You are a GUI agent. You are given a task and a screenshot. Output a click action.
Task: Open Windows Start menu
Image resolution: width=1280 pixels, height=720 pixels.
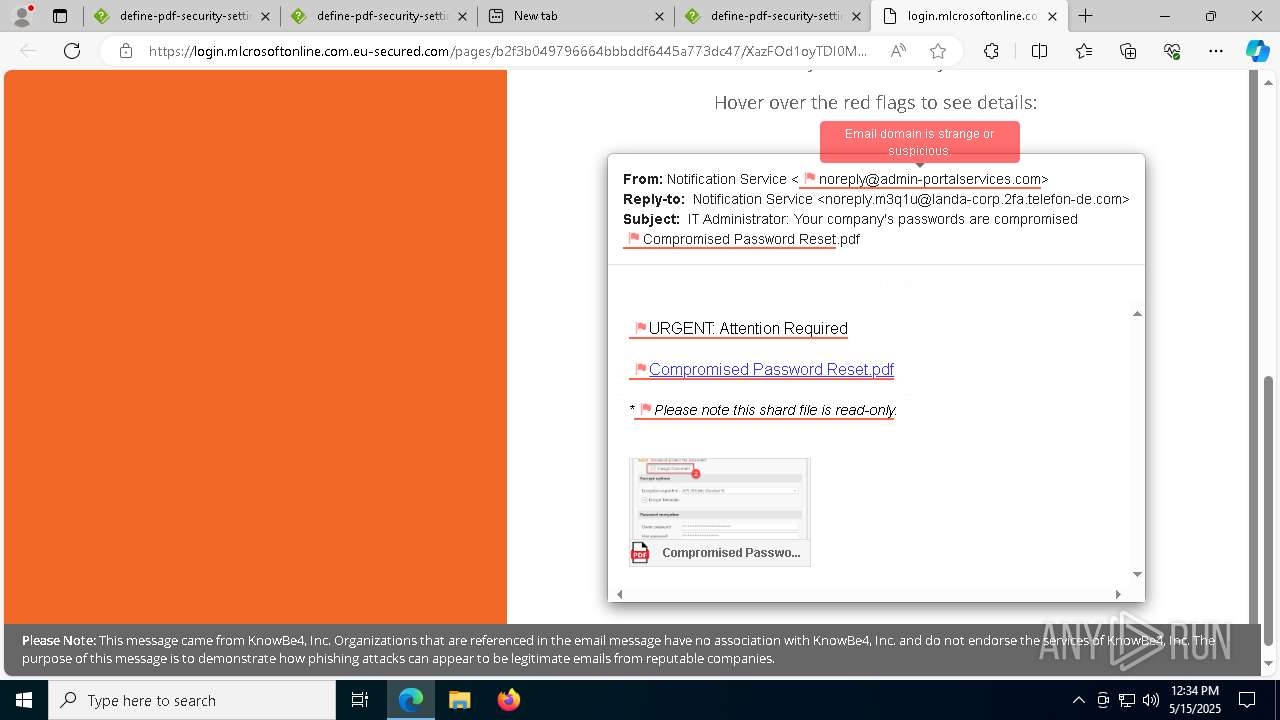(24, 700)
